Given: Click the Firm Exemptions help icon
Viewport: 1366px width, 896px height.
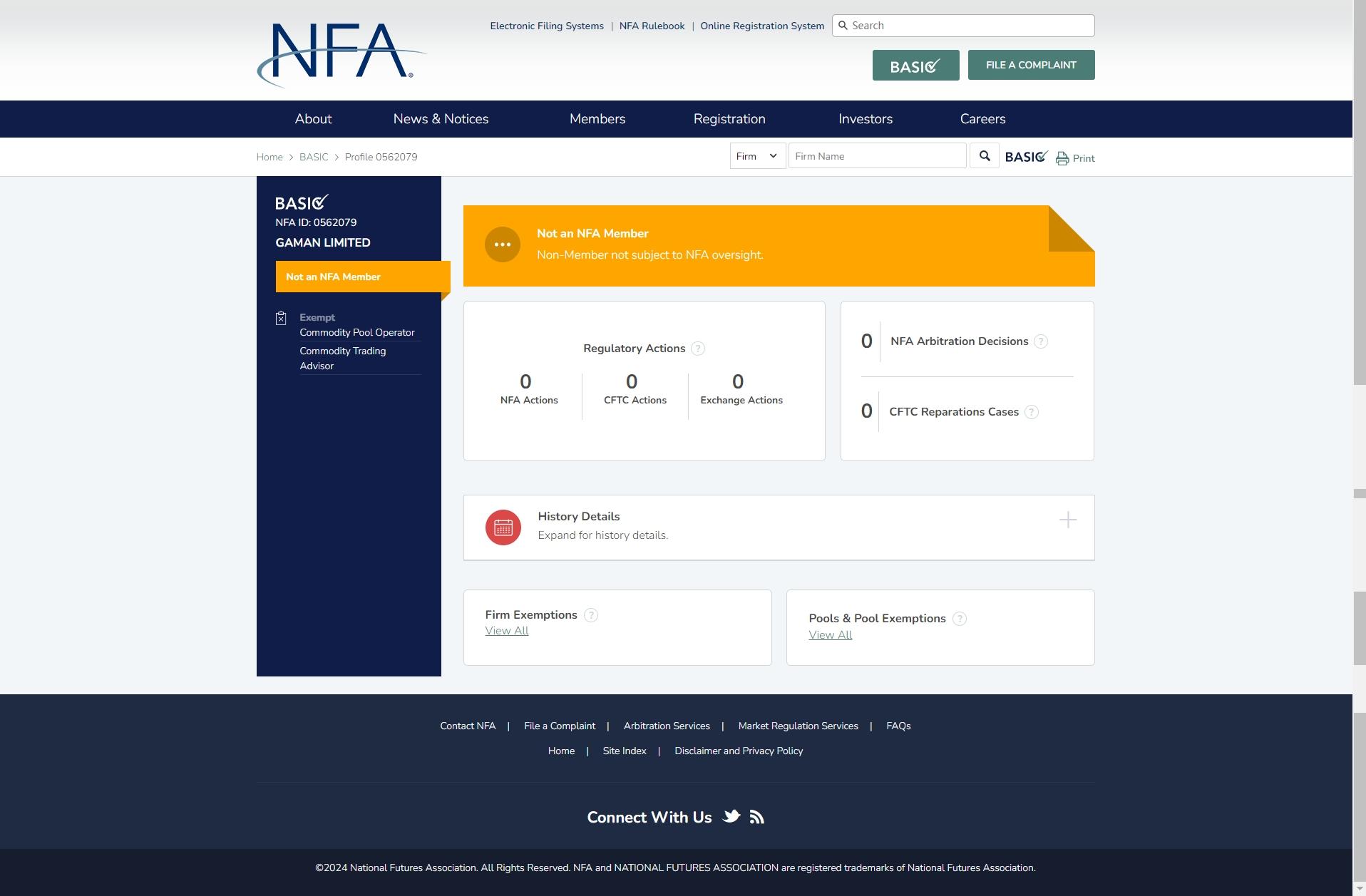Looking at the screenshot, I should 591,615.
